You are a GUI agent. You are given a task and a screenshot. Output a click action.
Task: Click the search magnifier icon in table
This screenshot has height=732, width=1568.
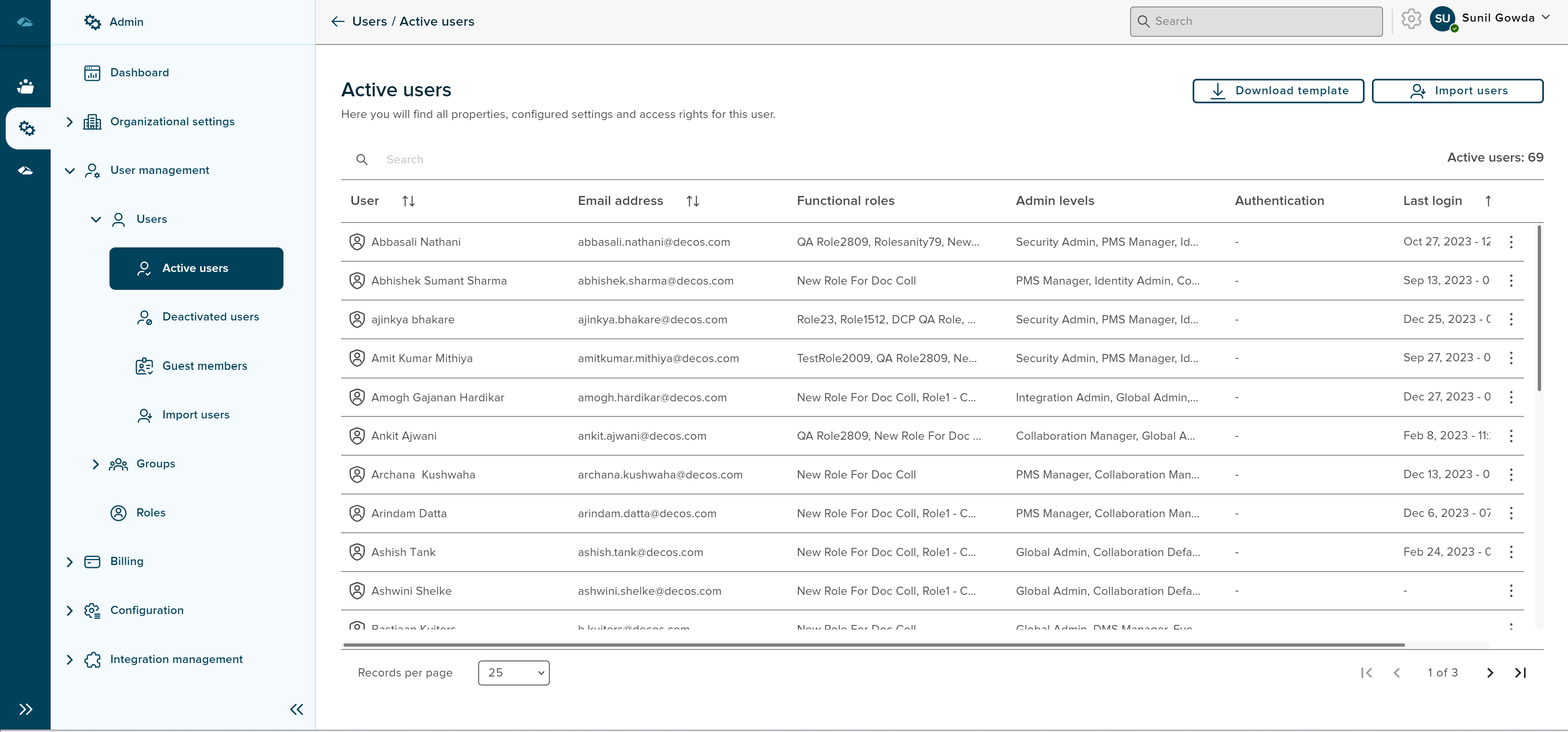tap(362, 159)
